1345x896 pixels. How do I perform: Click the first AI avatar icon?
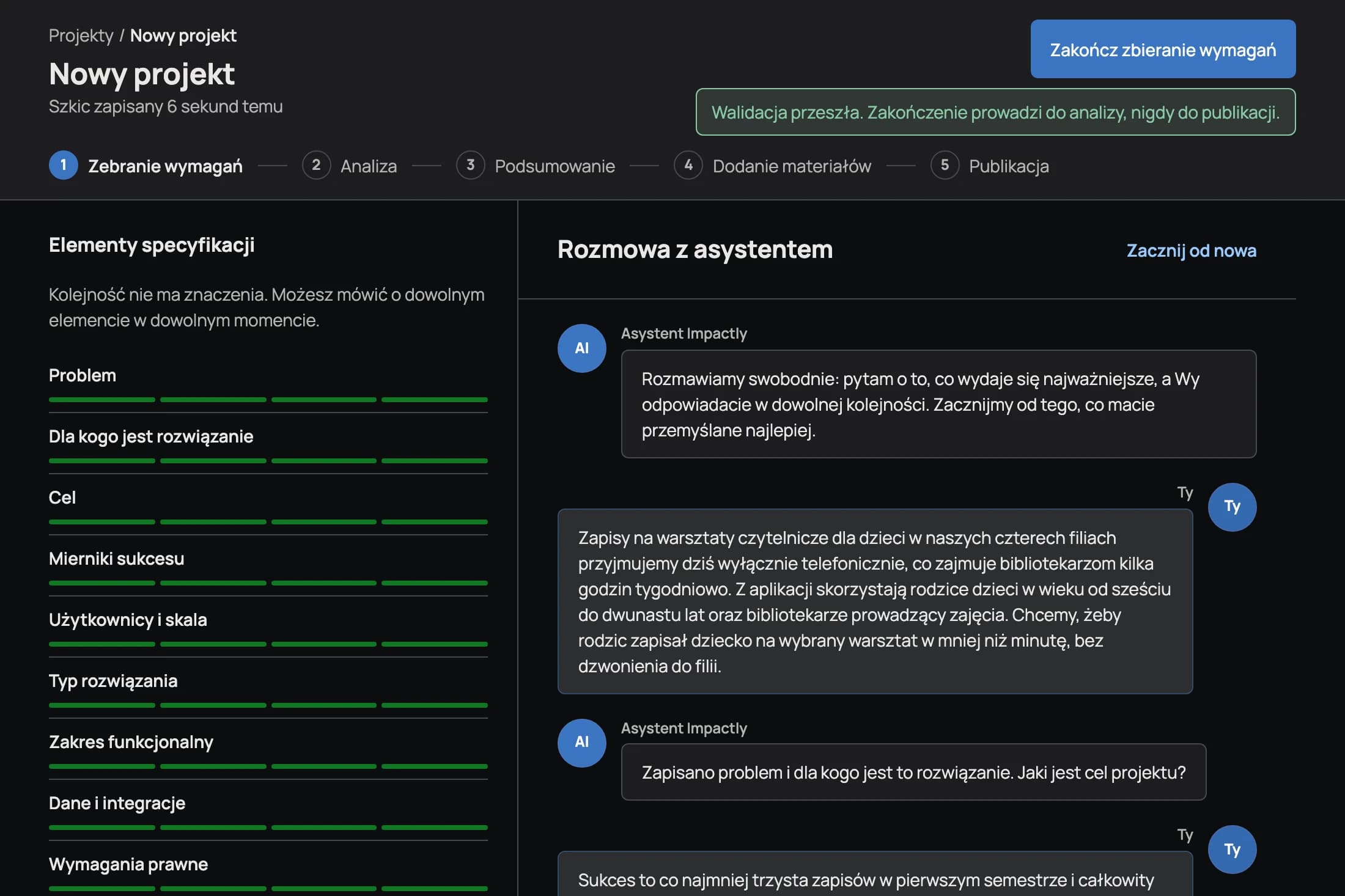[582, 348]
